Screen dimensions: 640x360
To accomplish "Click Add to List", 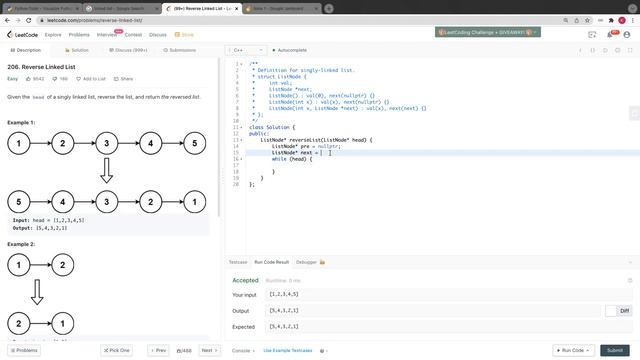I will (91, 79).
